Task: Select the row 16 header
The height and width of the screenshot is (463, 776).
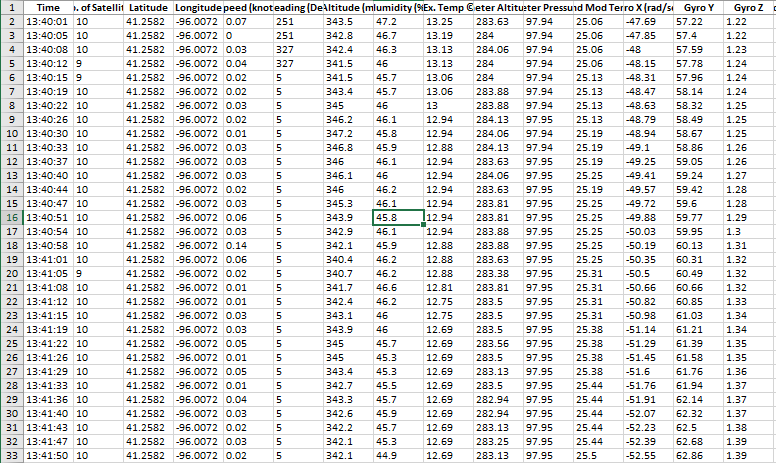Action: [x=10, y=217]
